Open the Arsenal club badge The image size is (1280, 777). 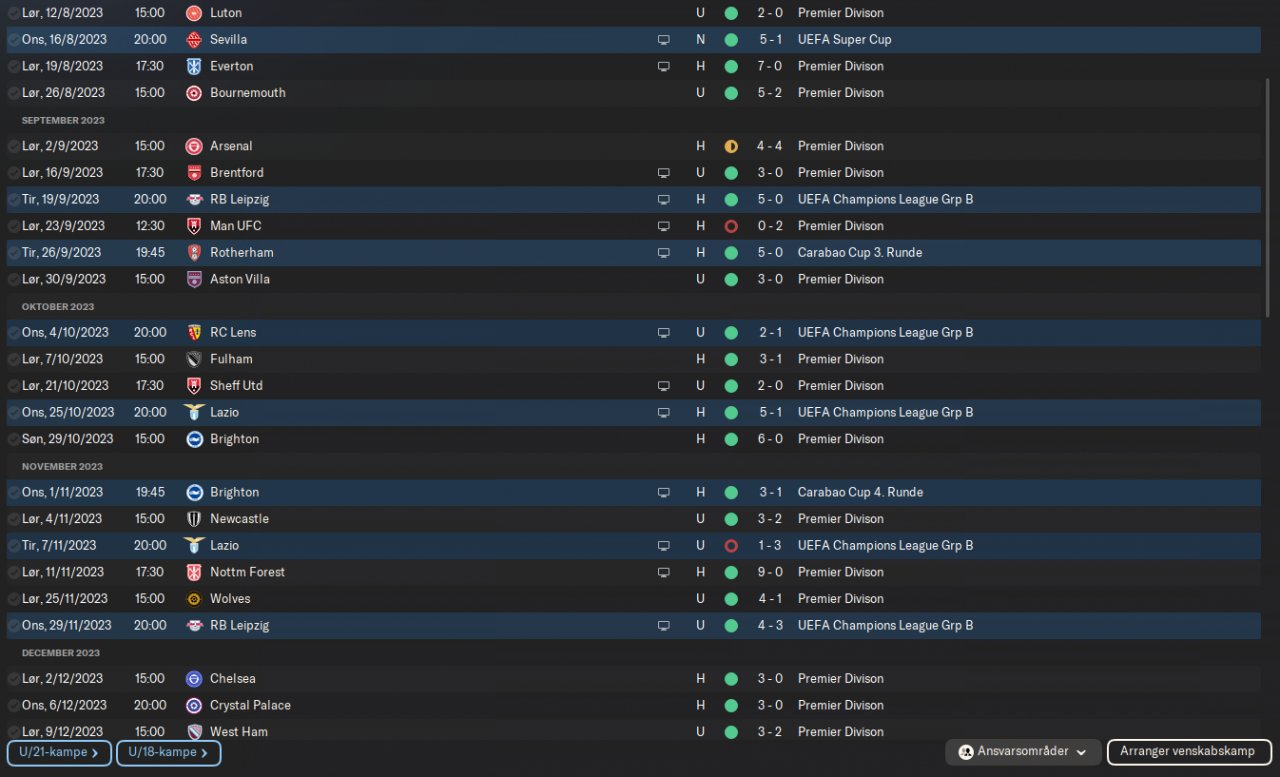[194, 146]
